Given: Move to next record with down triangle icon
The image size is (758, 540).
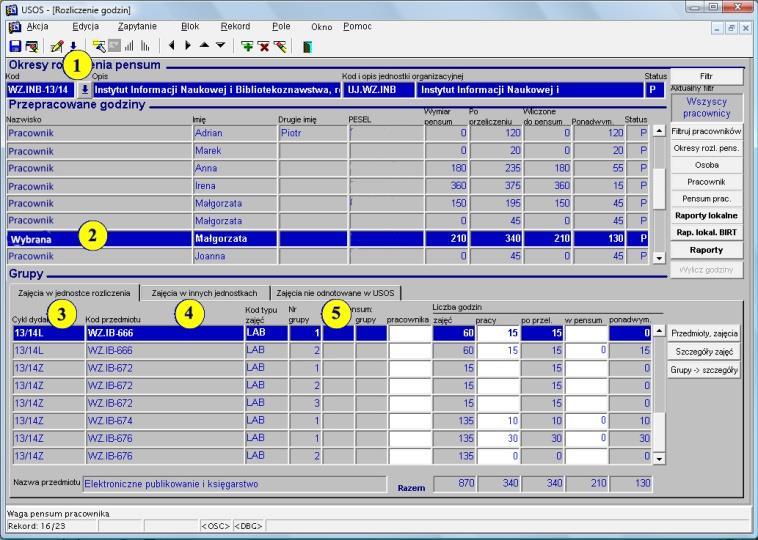Looking at the screenshot, I should click(220, 45).
